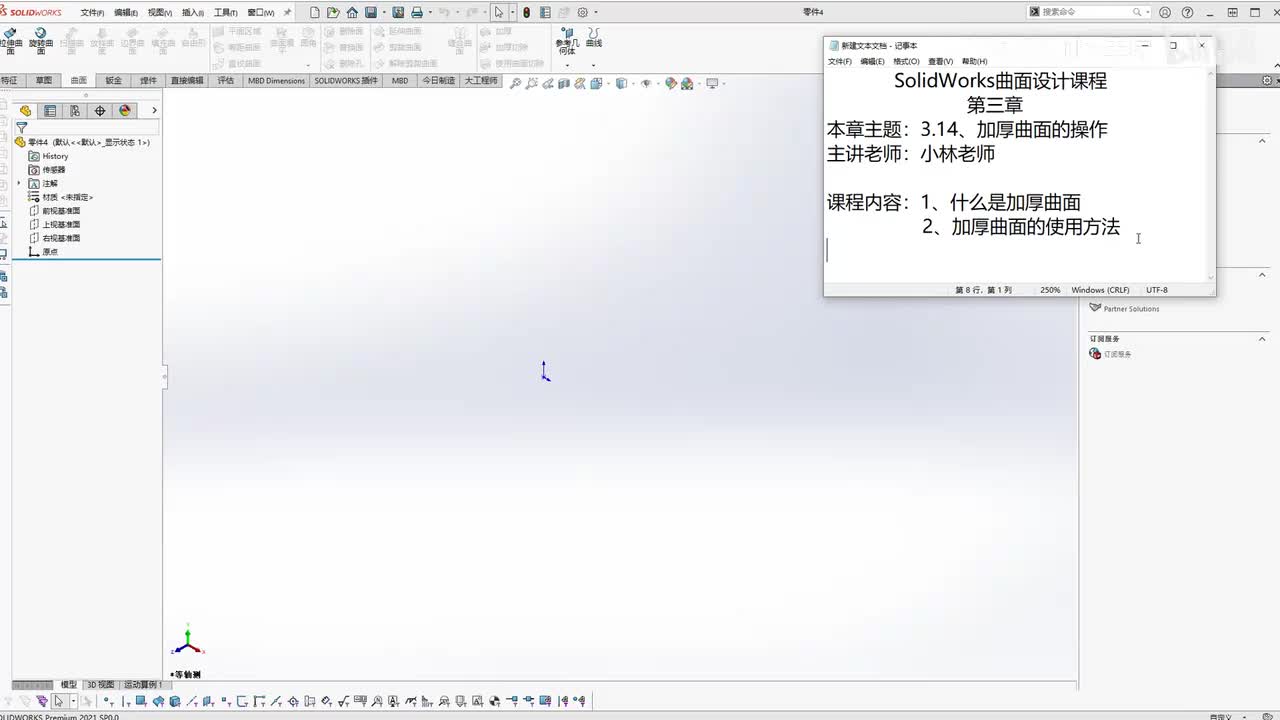Switch to the 评估 evaluate tab
1280x720 pixels.
click(226, 81)
